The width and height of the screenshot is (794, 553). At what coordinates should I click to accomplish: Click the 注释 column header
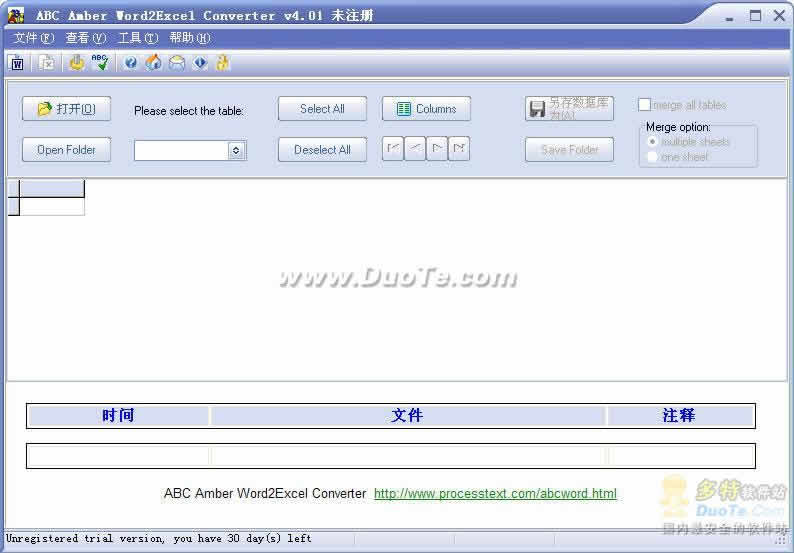(679, 416)
